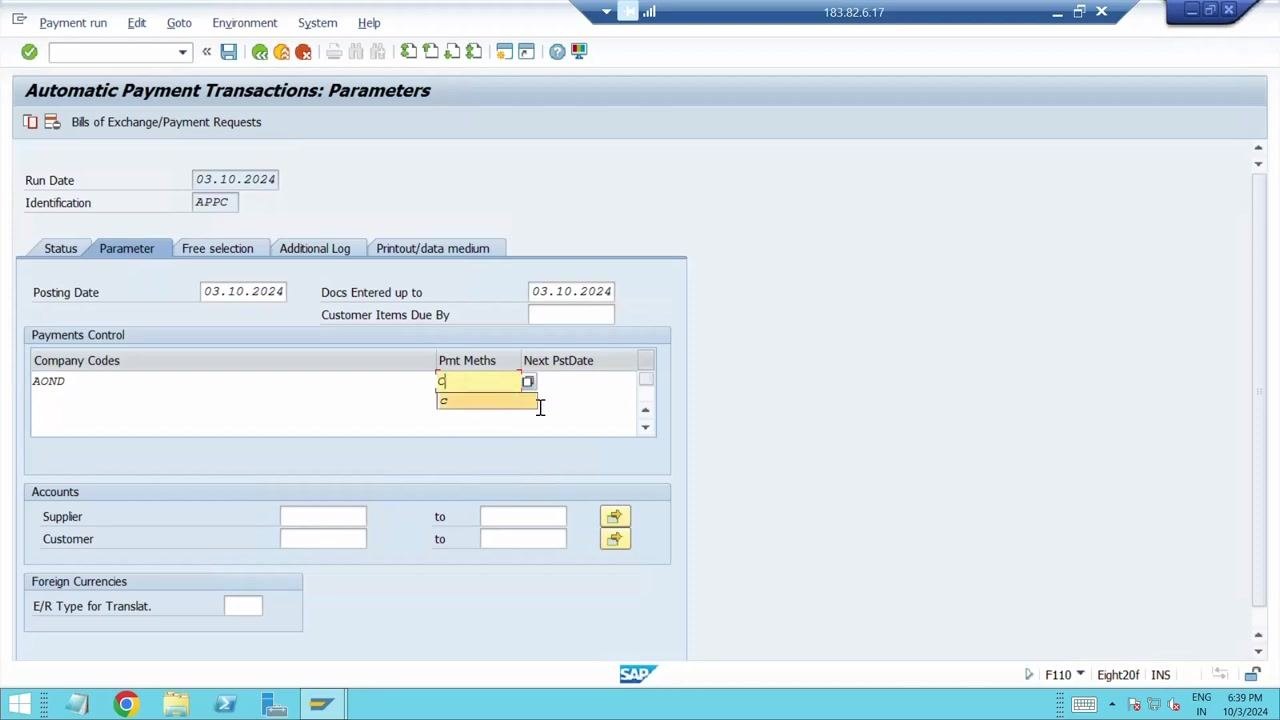Click the red Cancel icon
This screenshot has width=1280, height=720.
point(304,52)
